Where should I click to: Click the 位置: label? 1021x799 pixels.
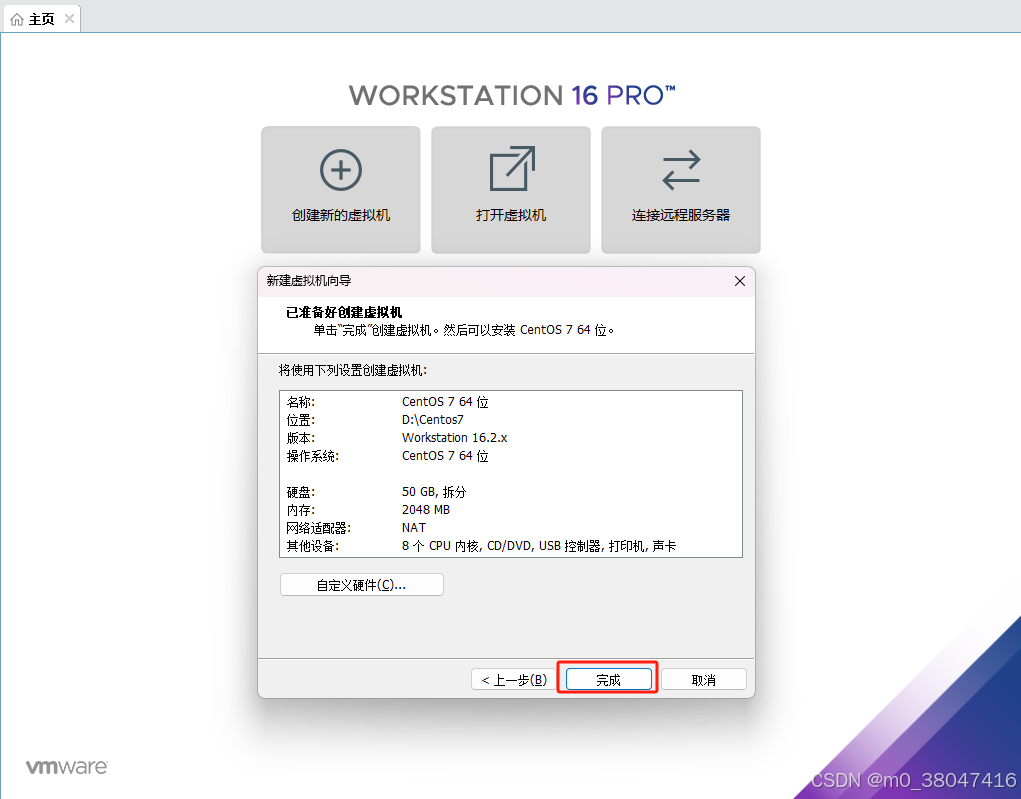coord(301,420)
